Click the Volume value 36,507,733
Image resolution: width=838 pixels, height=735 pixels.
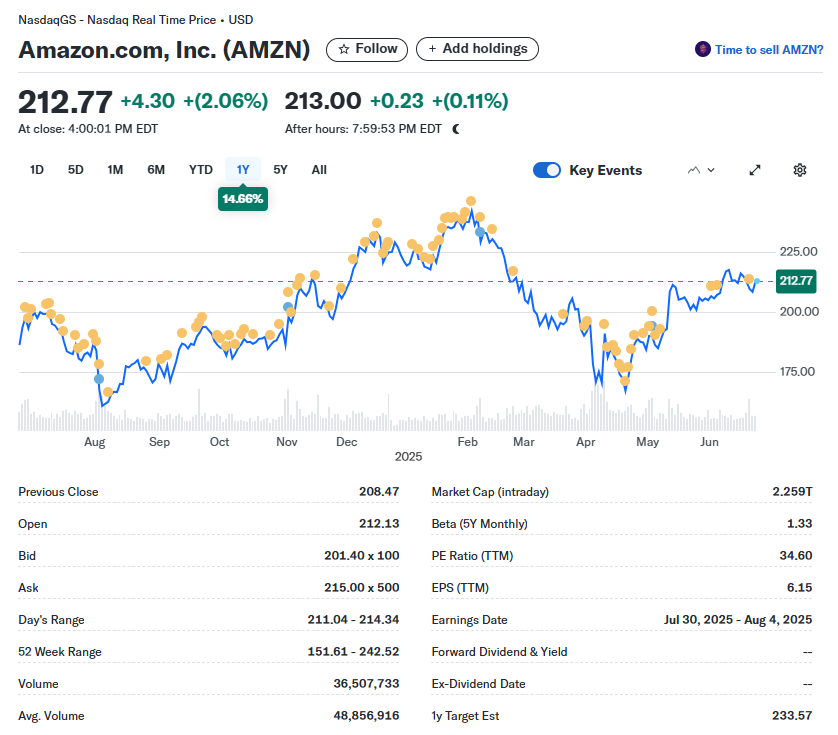[366, 684]
